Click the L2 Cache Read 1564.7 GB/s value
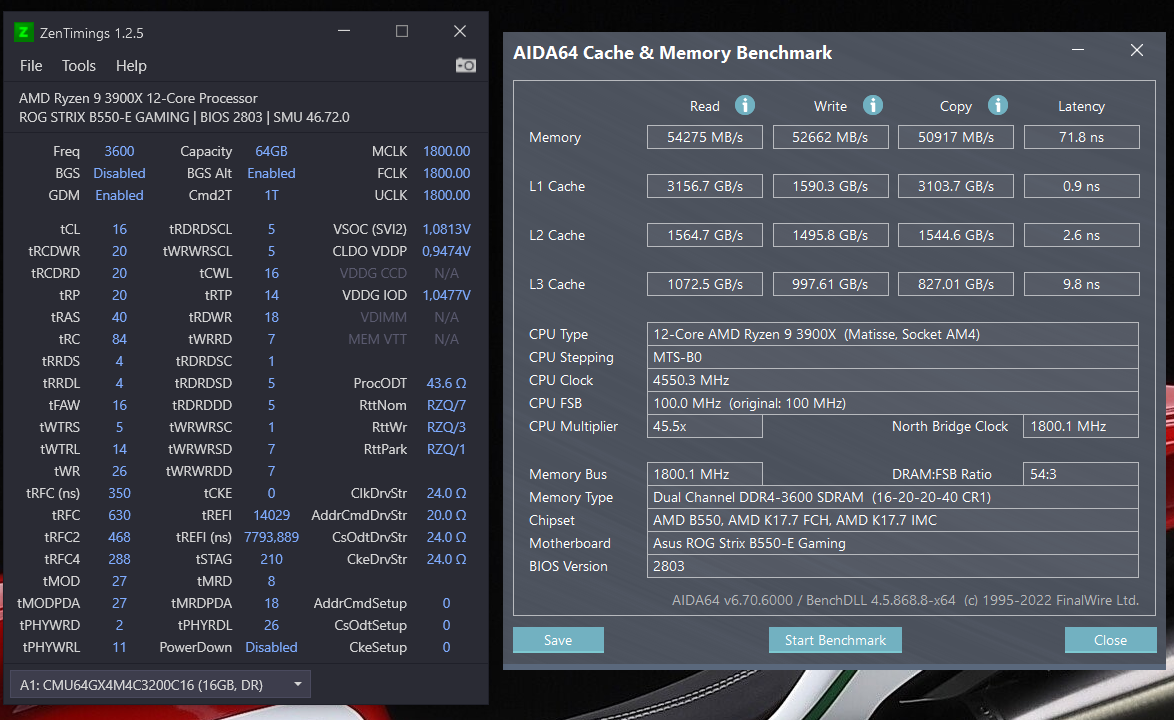The width and height of the screenshot is (1174, 720). 705,235
